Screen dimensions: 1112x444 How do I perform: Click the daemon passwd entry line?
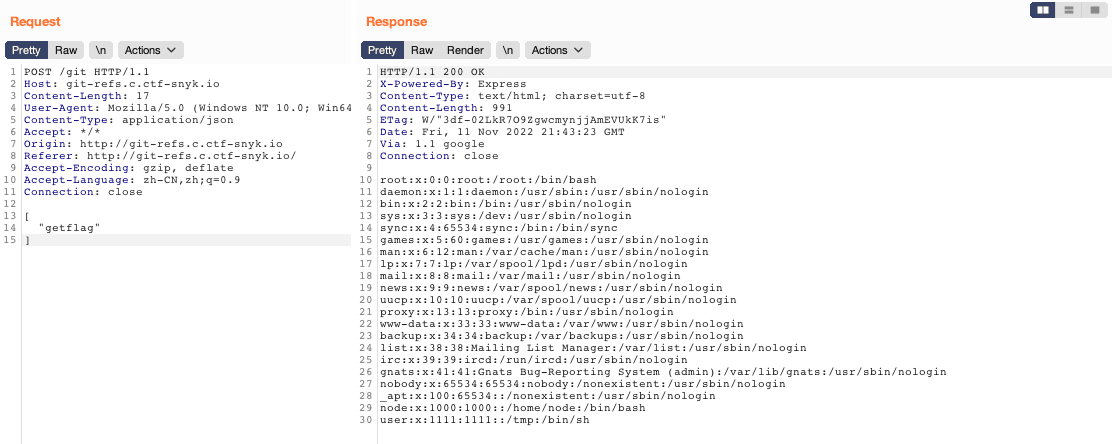(544, 192)
